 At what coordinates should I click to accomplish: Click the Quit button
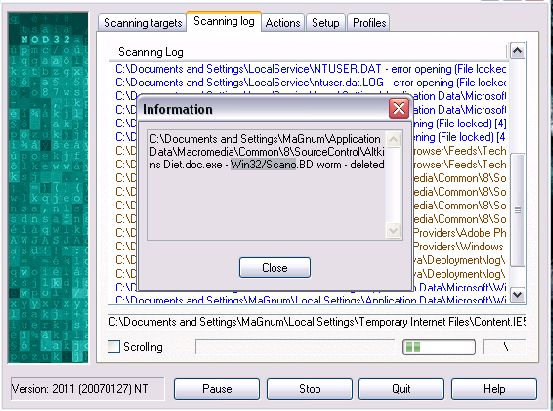pyautogui.click(x=401, y=389)
